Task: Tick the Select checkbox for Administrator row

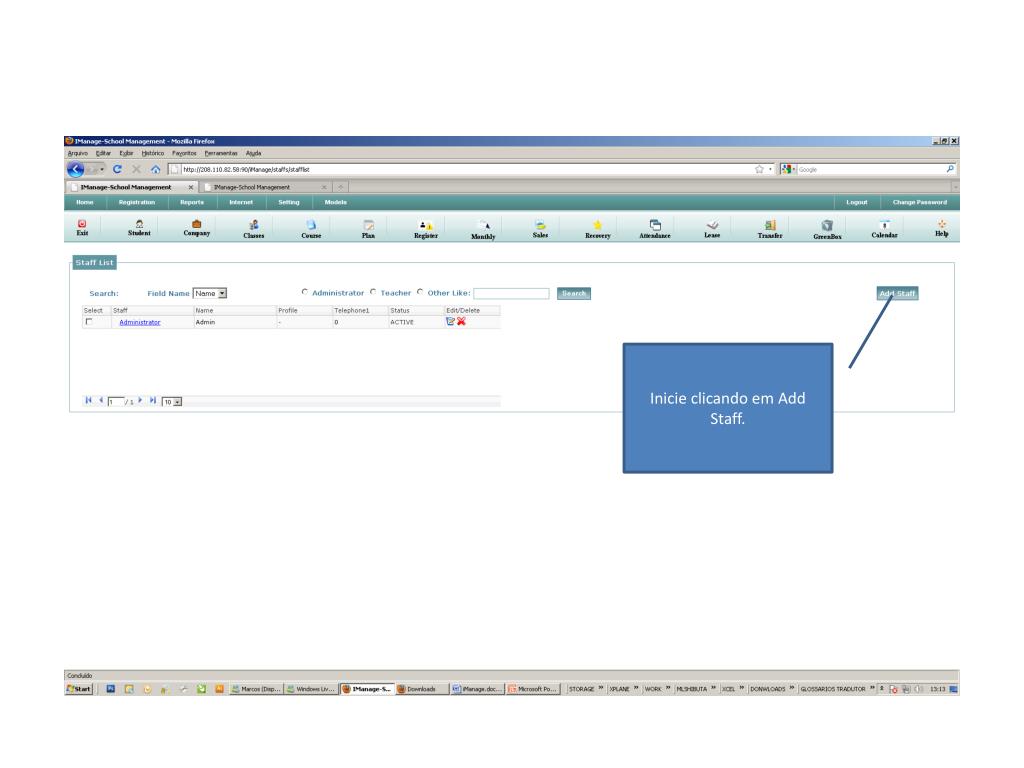Action: coord(89,322)
